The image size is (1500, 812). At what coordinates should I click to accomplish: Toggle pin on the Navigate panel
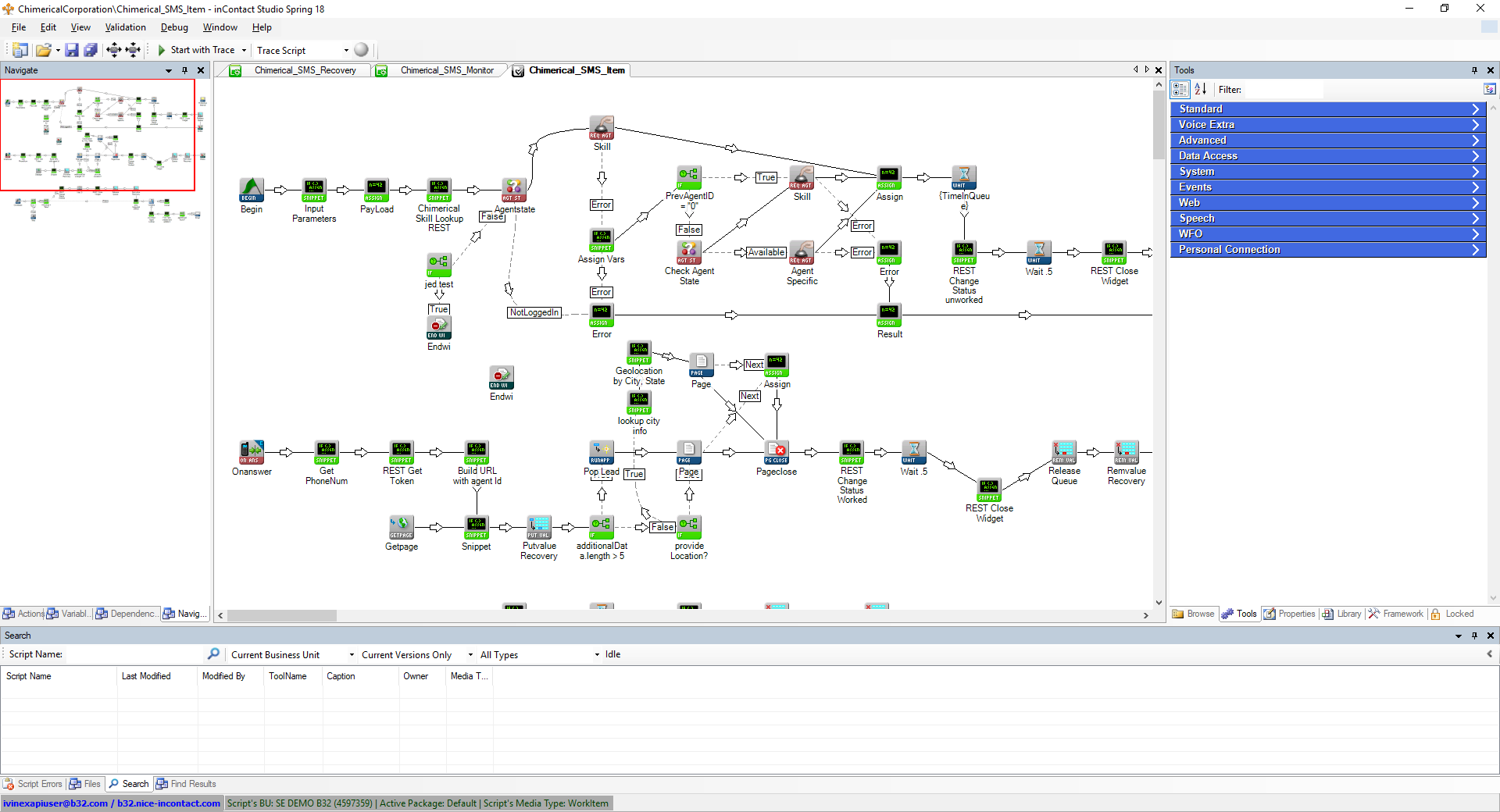pyautogui.click(x=185, y=70)
